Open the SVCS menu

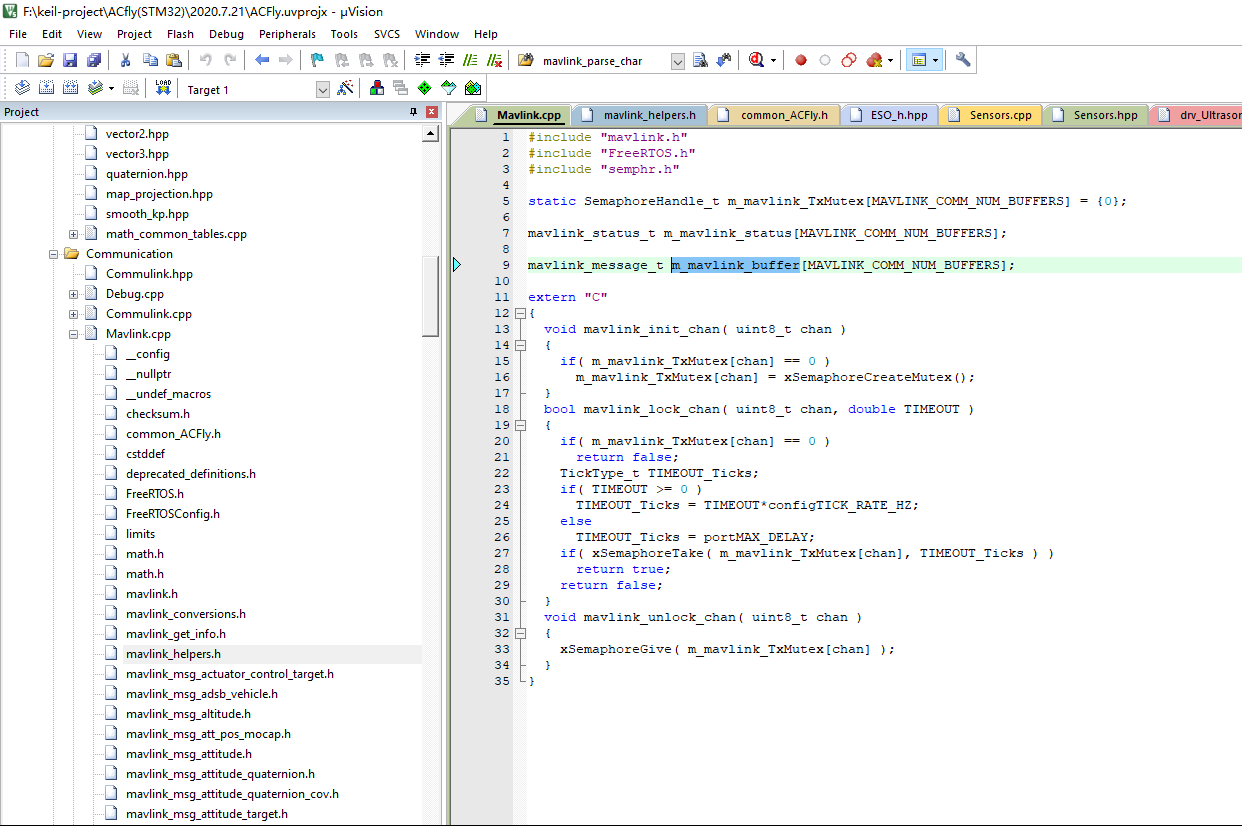(x=387, y=34)
